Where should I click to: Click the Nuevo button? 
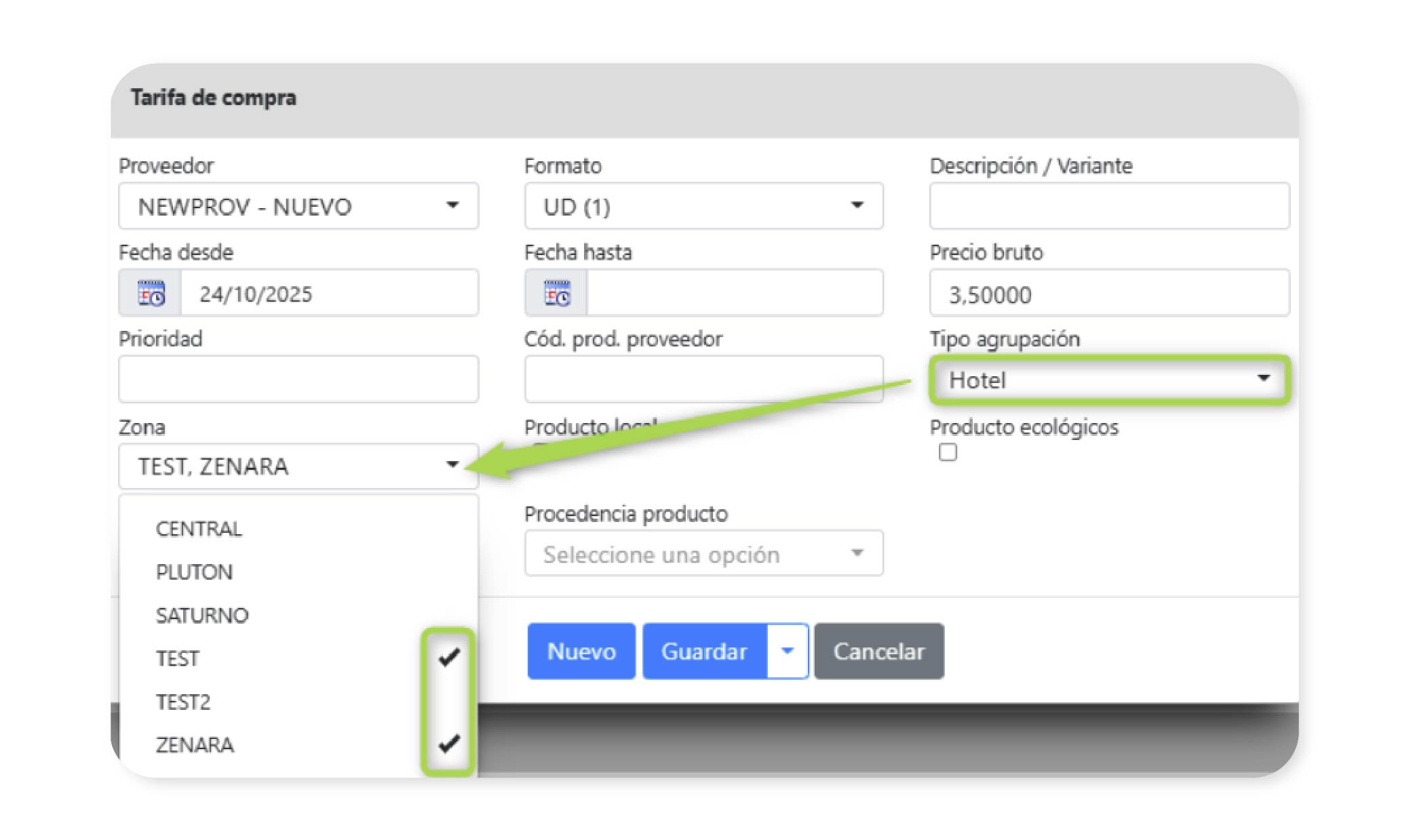581,652
